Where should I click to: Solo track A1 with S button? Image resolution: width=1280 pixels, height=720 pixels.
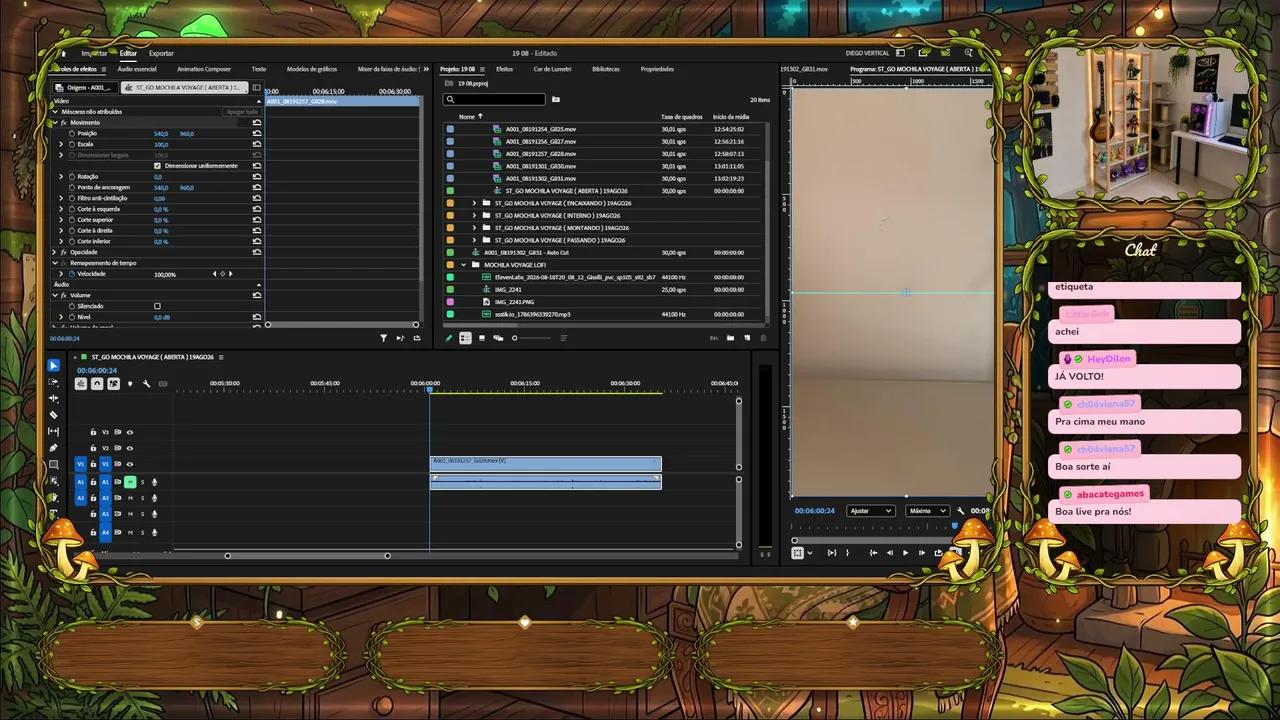tap(142, 482)
